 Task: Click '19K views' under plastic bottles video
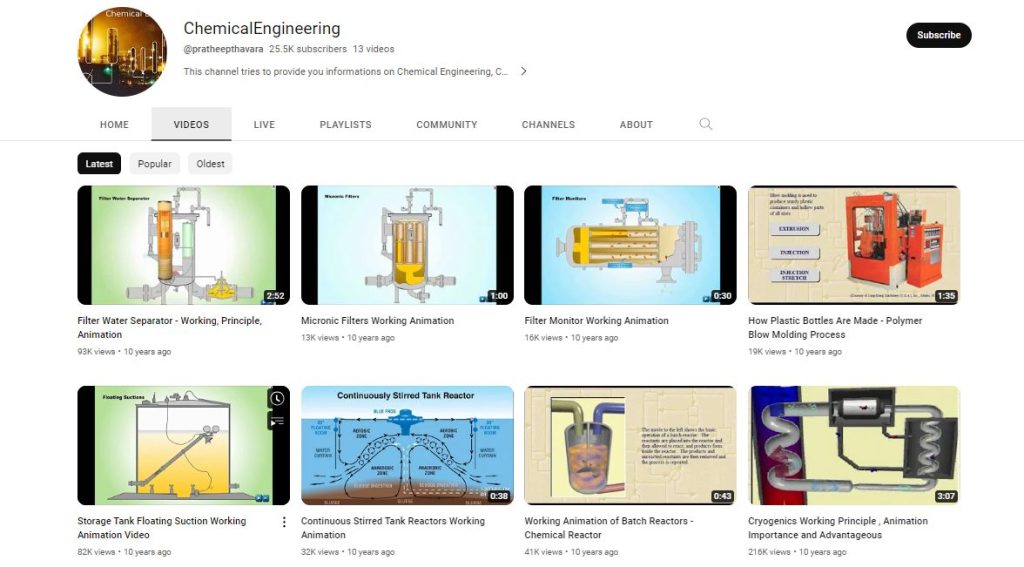pos(767,351)
